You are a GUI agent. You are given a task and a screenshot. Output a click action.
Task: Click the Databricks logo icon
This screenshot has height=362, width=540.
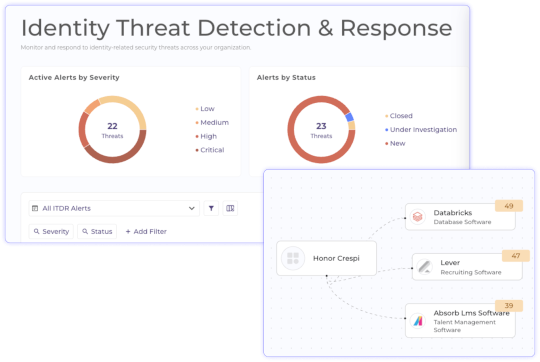(x=417, y=217)
